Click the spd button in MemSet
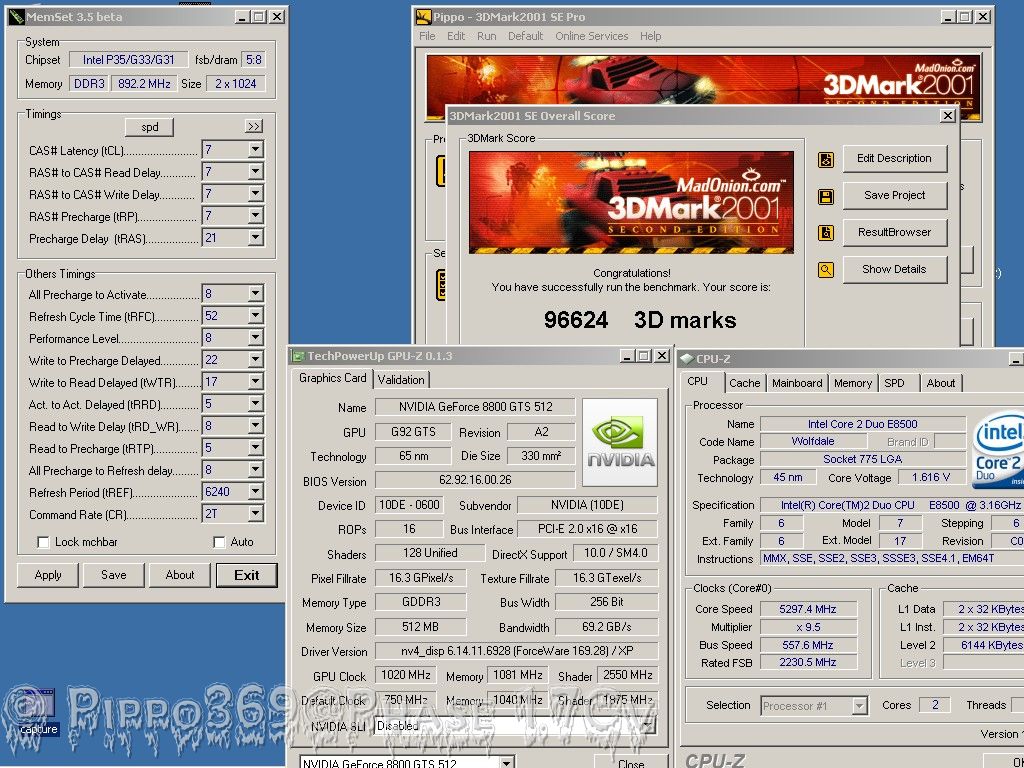The width and height of the screenshot is (1024, 768). (x=150, y=127)
